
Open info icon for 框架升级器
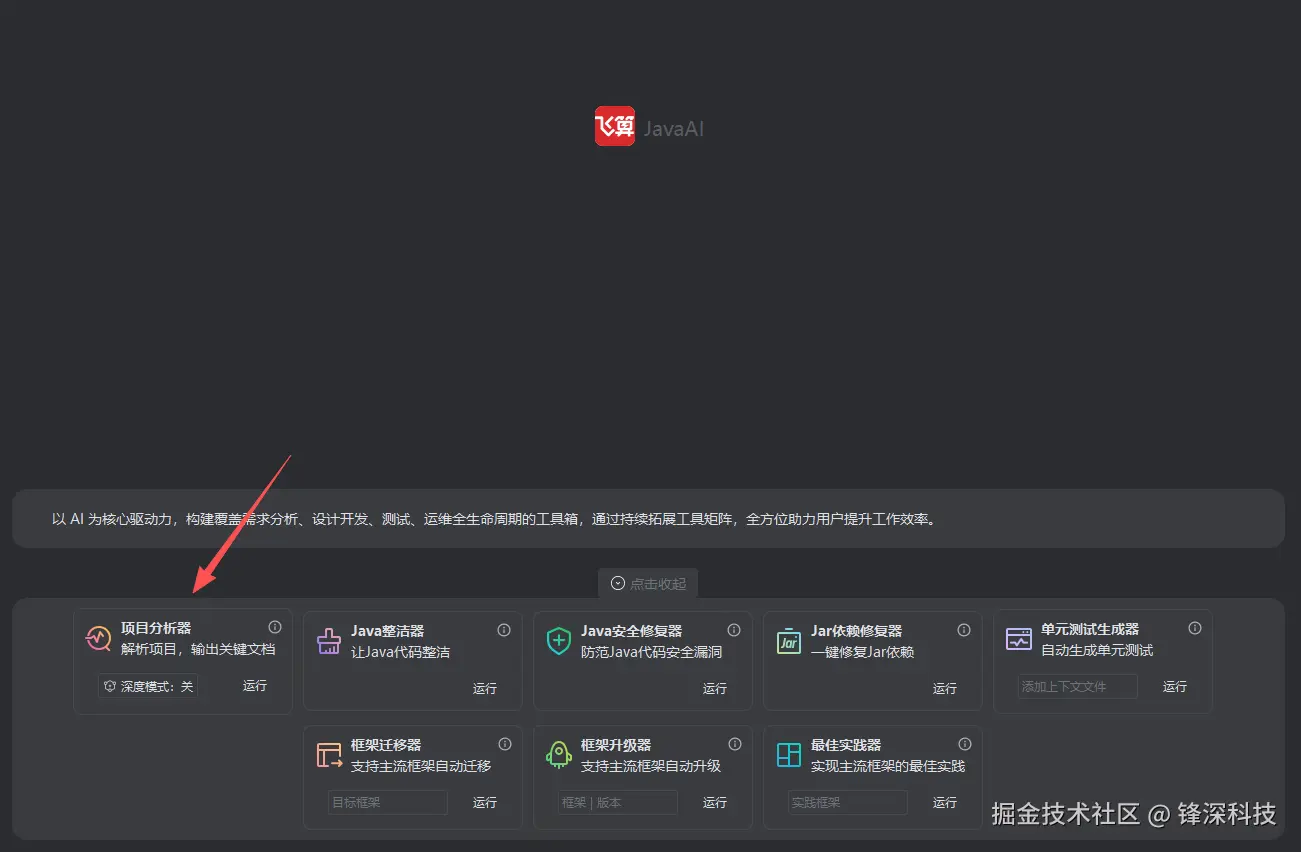(735, 744)
